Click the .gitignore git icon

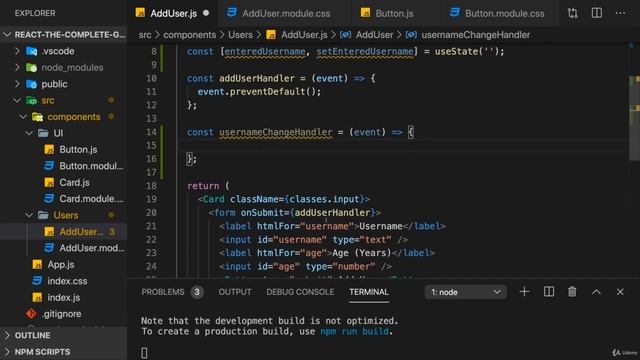[x=31, y=314]
